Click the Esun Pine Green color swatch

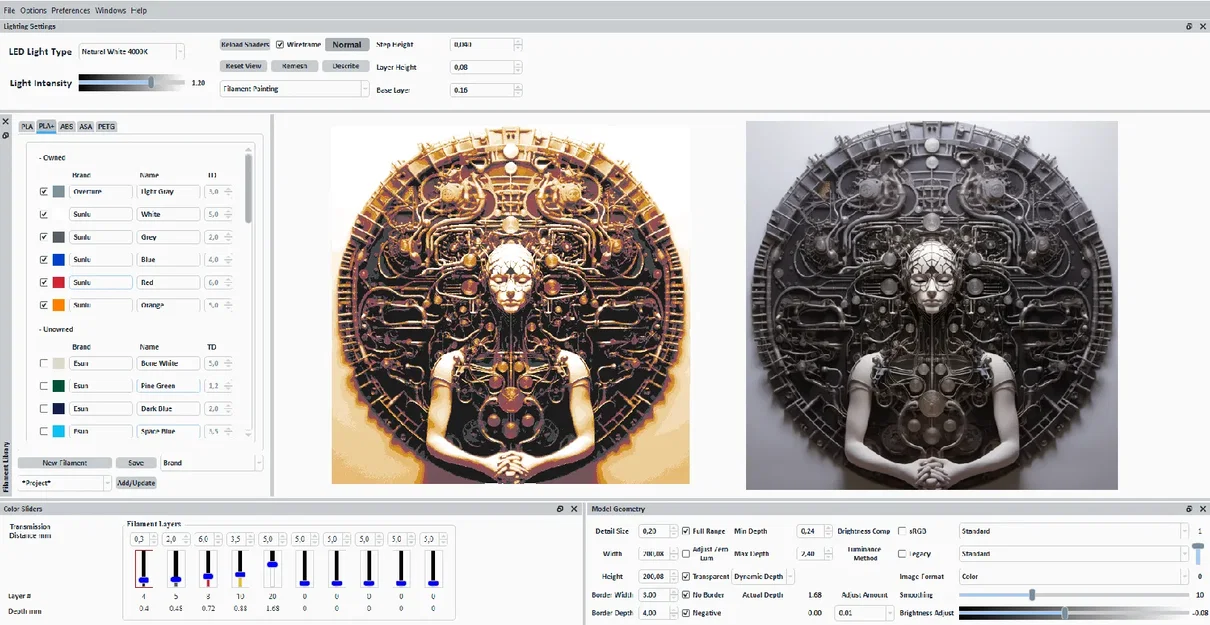point(59,386)
